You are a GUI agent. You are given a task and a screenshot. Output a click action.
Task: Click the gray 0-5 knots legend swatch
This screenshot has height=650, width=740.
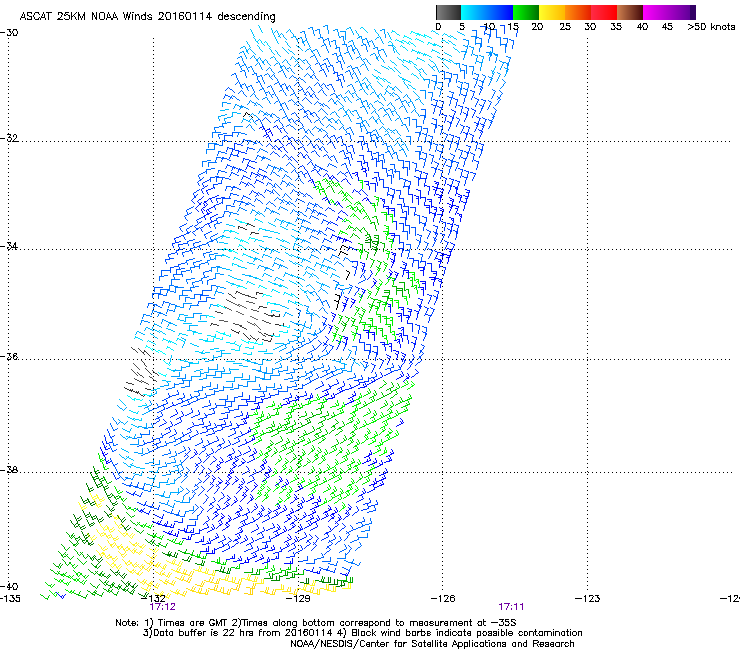448,12
